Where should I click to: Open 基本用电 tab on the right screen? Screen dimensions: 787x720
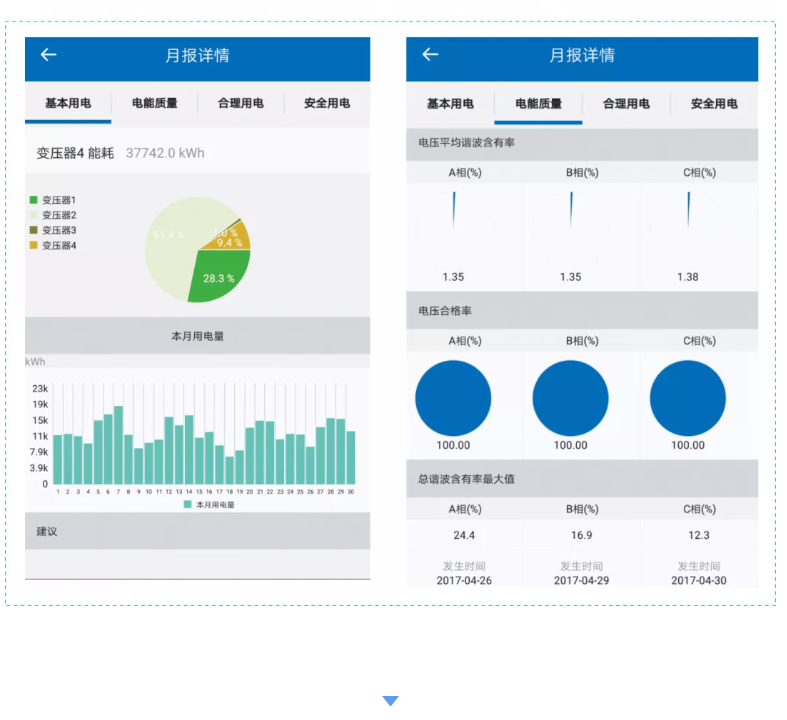click(x=450, y=103)
